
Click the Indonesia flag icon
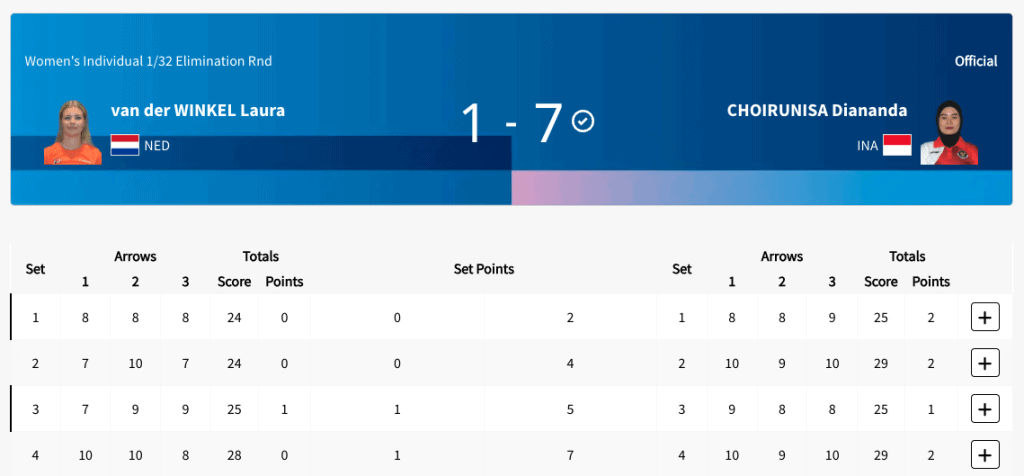tap(897, 145)
